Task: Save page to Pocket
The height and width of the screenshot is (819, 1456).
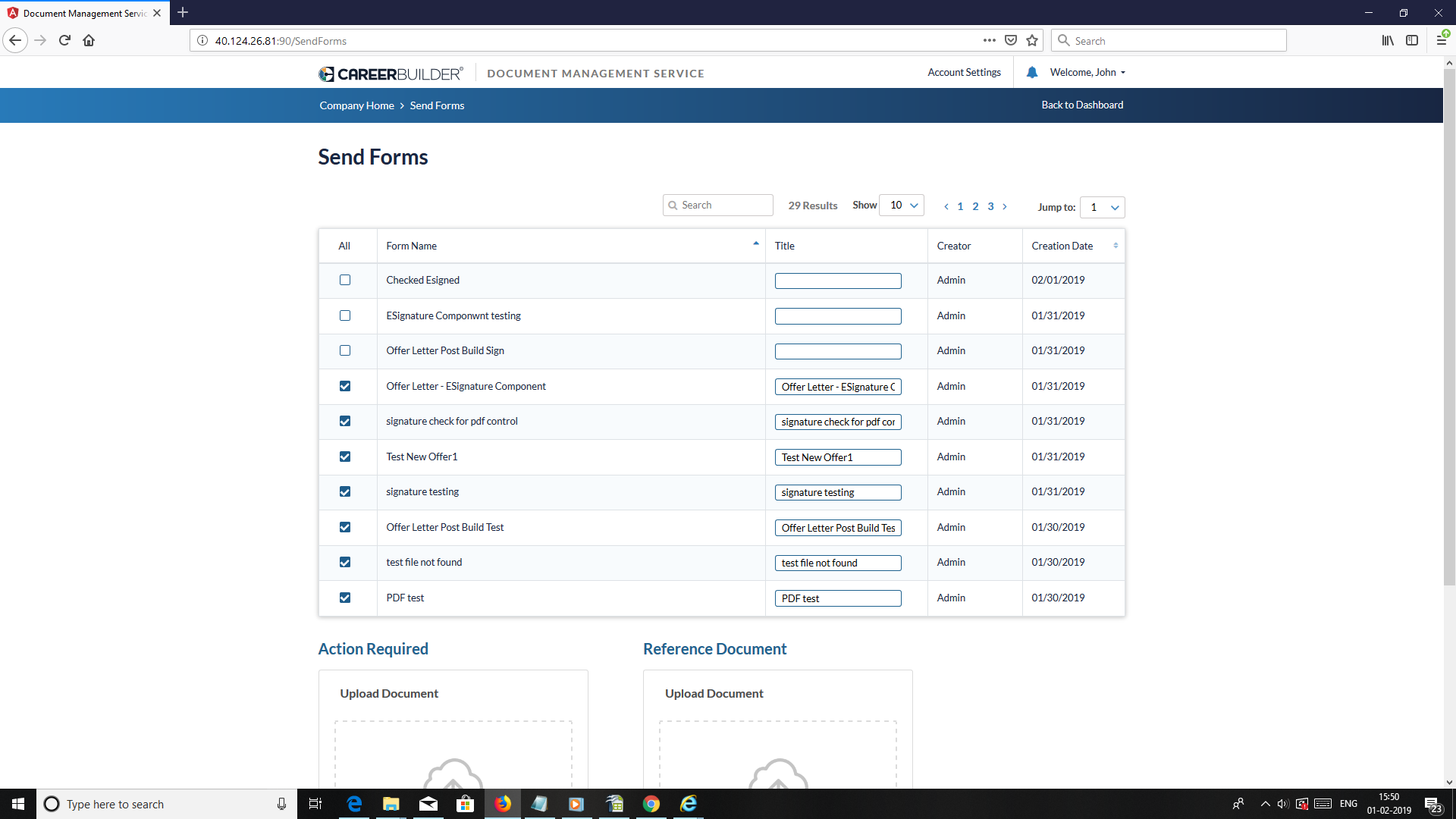Action: coord(1011,40)
